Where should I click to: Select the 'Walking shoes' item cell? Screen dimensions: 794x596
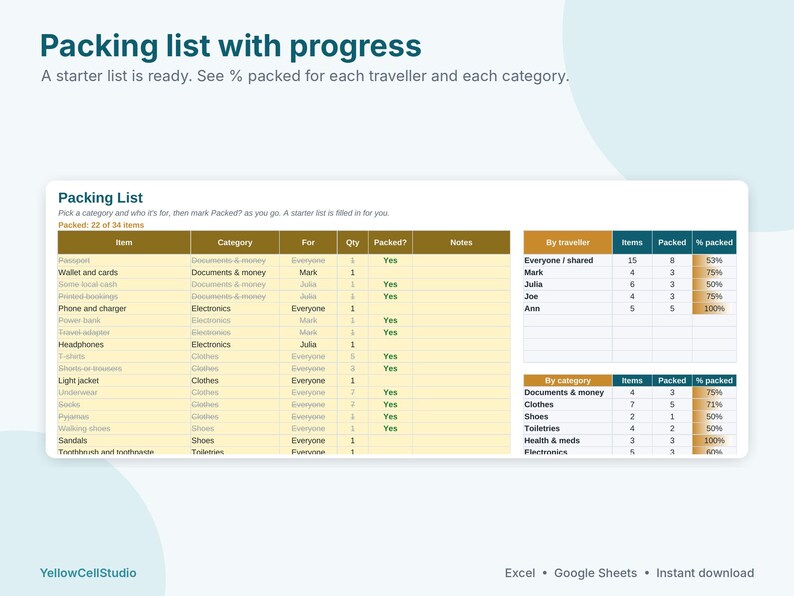(124, 428)
